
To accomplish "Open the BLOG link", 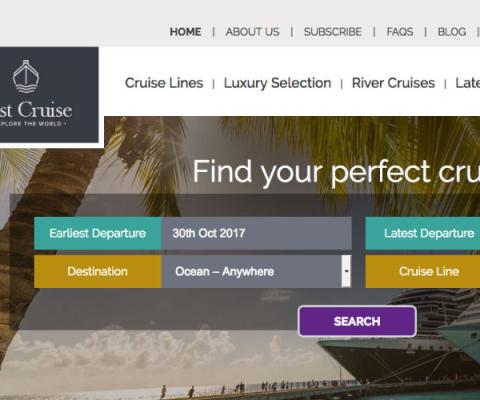I will click(452, 32).
